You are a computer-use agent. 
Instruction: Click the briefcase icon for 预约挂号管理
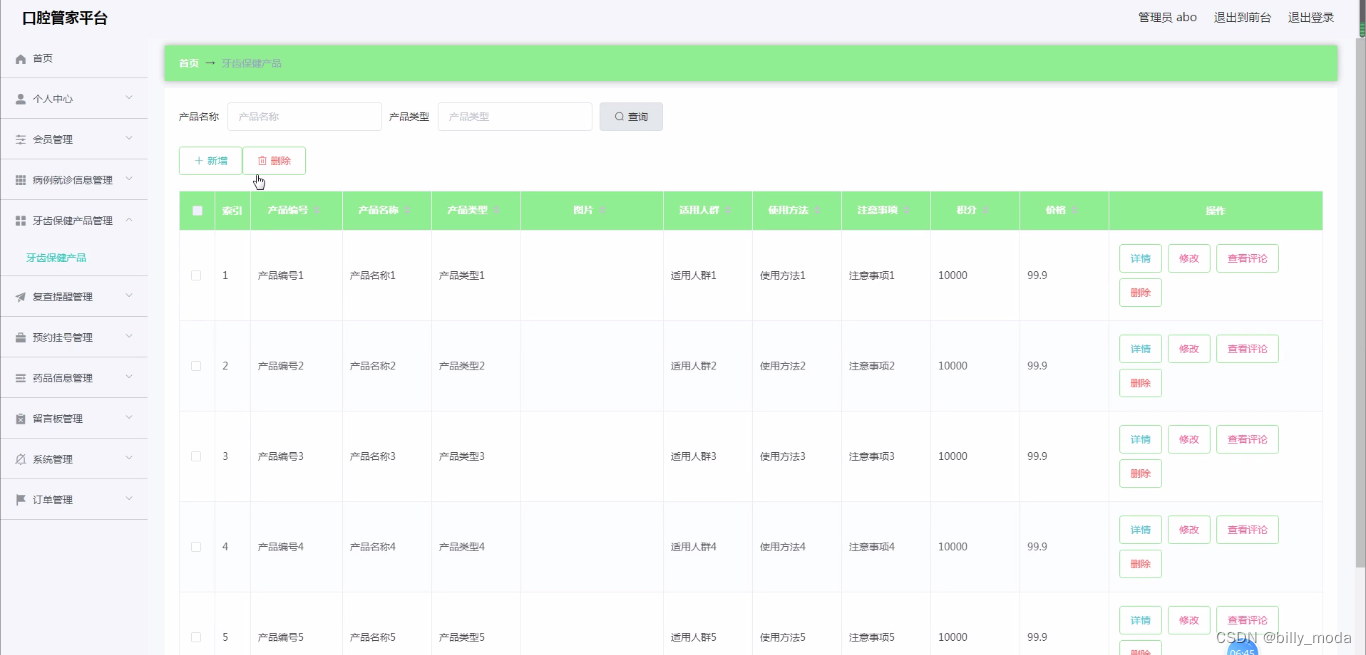click(21, 338)
